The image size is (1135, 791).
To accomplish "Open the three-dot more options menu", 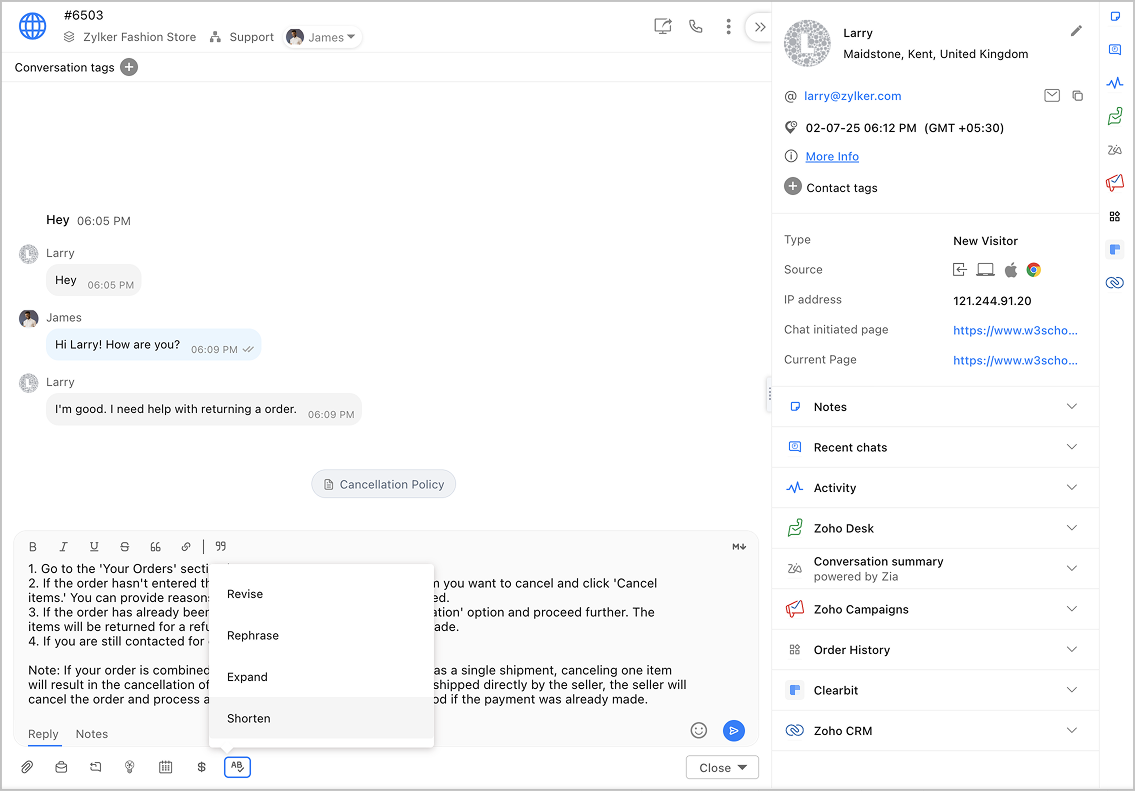I will click(728, 27).
